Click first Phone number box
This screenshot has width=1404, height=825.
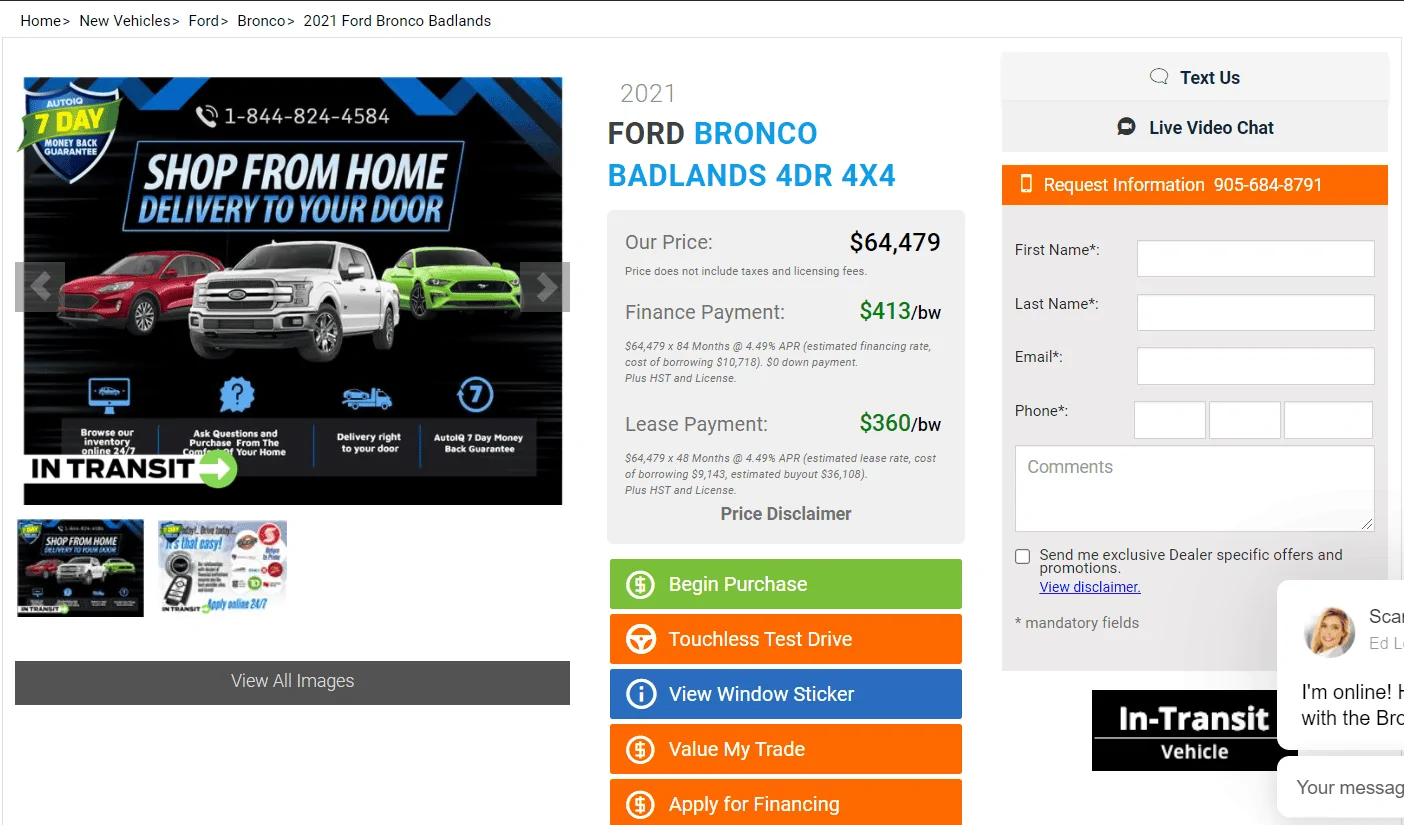coord(1170,420)
